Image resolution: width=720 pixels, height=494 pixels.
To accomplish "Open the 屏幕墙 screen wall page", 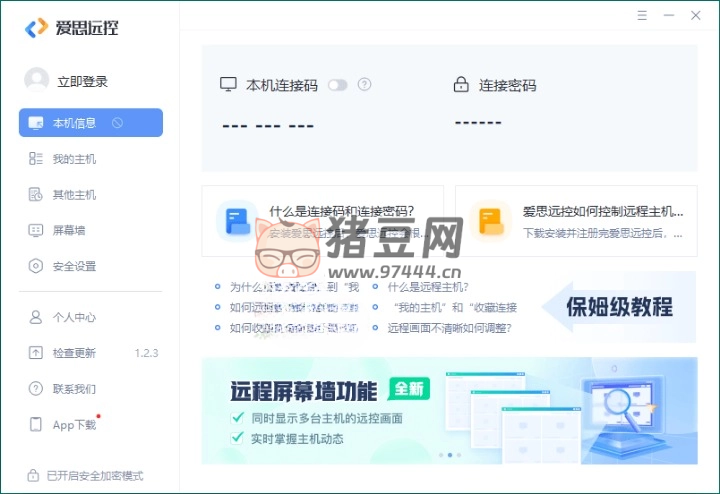I will coord(68,230).
